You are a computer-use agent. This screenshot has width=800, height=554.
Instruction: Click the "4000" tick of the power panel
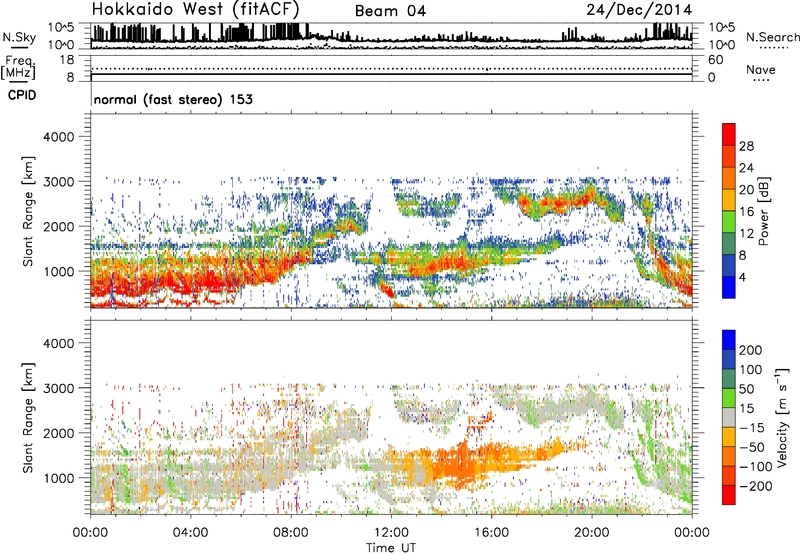click(x=59, y=137)
